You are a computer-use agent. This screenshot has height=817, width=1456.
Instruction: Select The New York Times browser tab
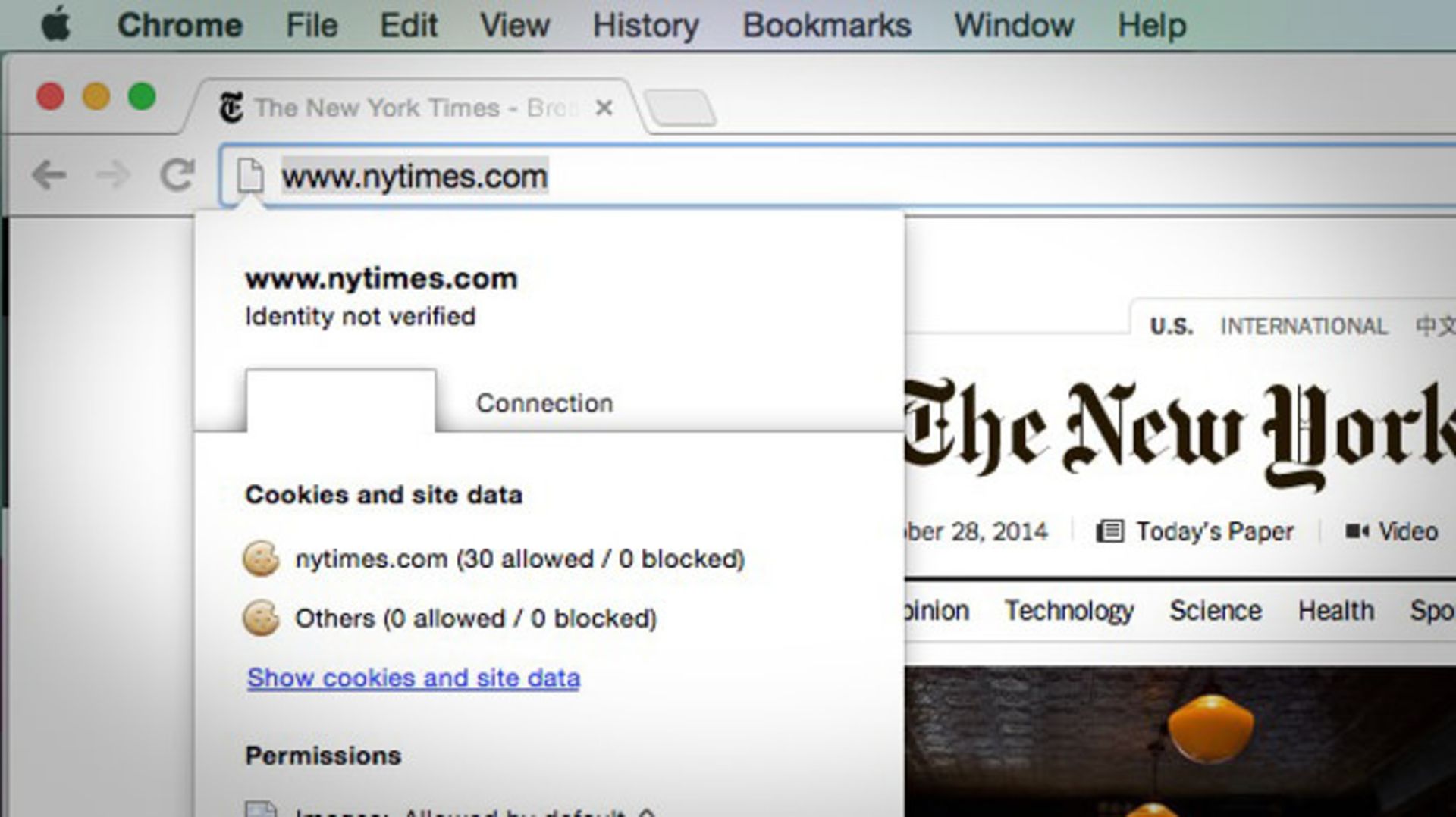tap(415, 108)
